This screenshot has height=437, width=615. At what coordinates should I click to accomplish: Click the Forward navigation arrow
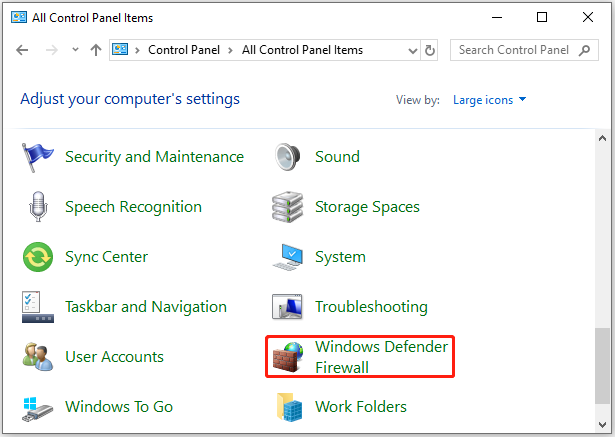point(51,50)
